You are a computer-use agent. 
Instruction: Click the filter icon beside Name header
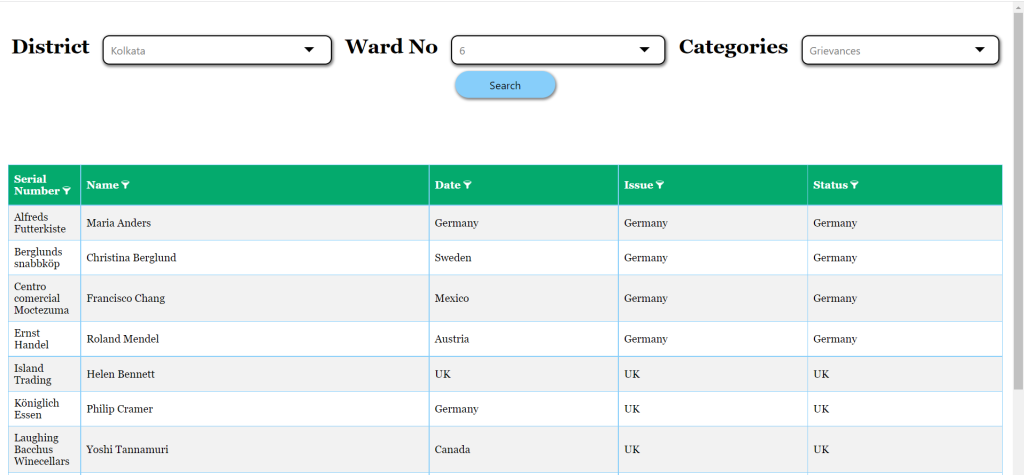(125, 185)
